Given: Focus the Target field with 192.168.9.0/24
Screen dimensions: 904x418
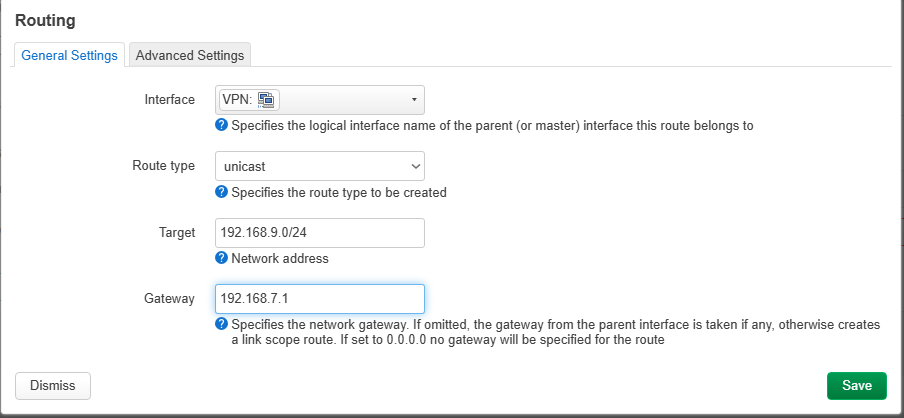Looking at the screenshot, I should pos(320,232).
